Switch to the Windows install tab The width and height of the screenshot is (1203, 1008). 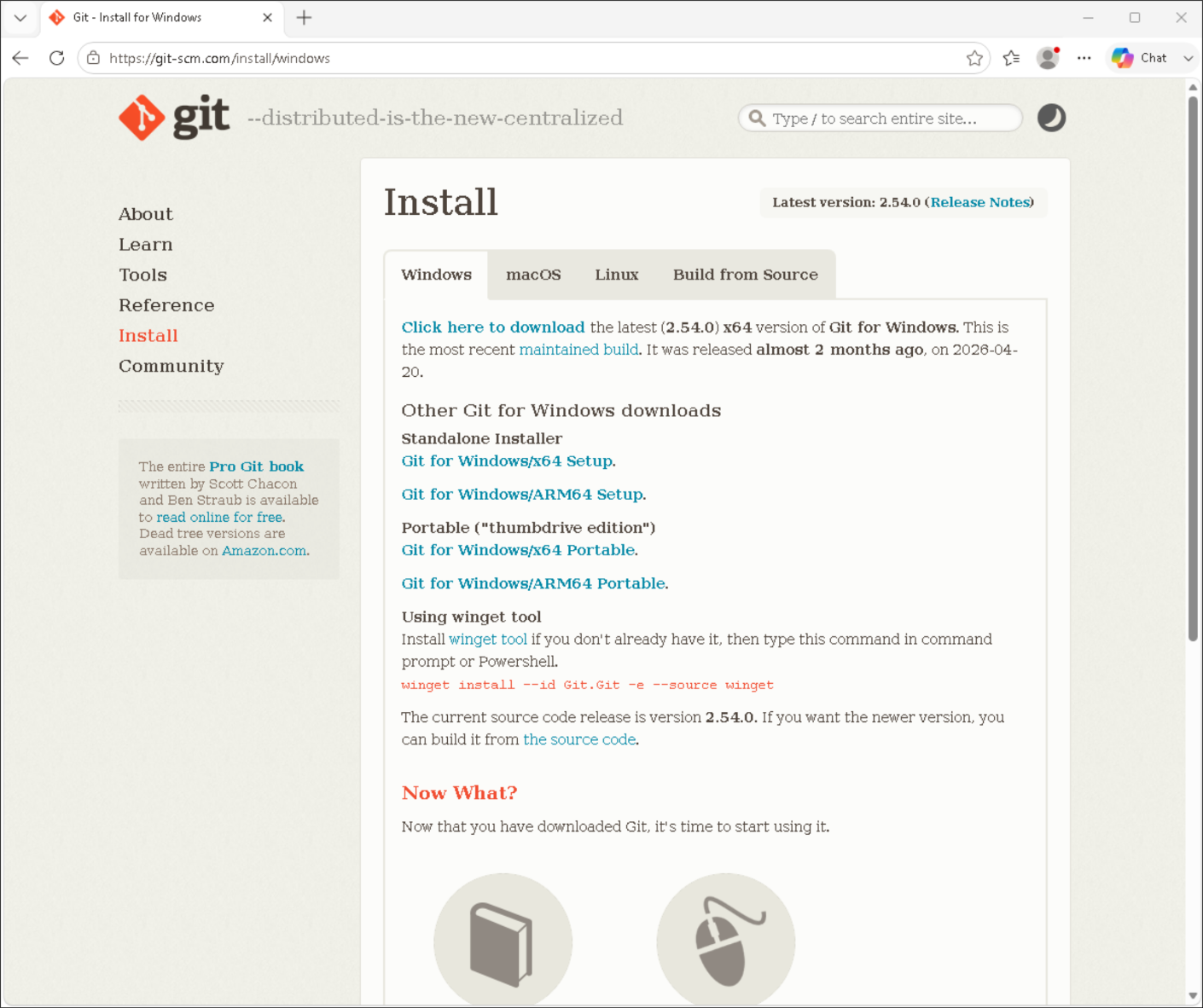(436, 275)
